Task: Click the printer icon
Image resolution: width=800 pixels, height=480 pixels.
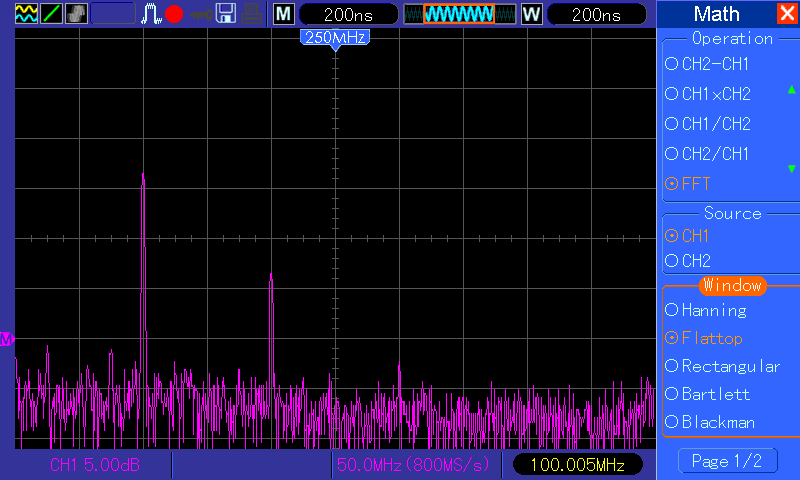Action: click(251, 14)
